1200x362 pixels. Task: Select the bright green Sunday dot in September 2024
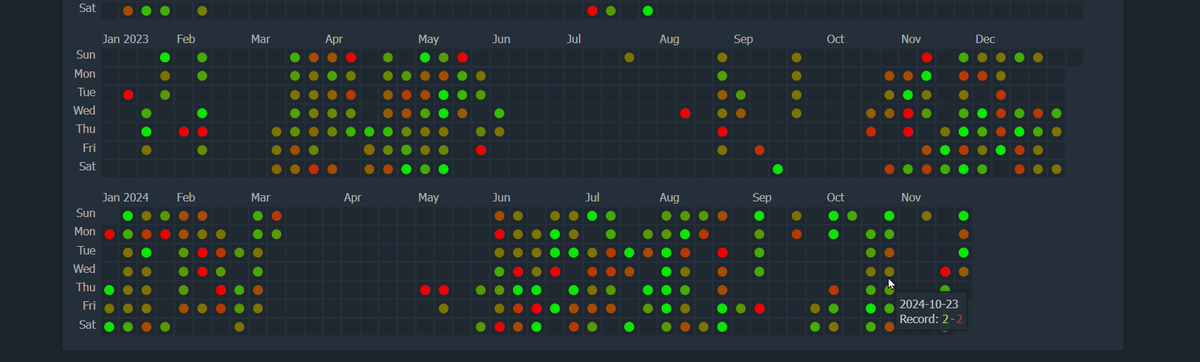coord(759,215)
